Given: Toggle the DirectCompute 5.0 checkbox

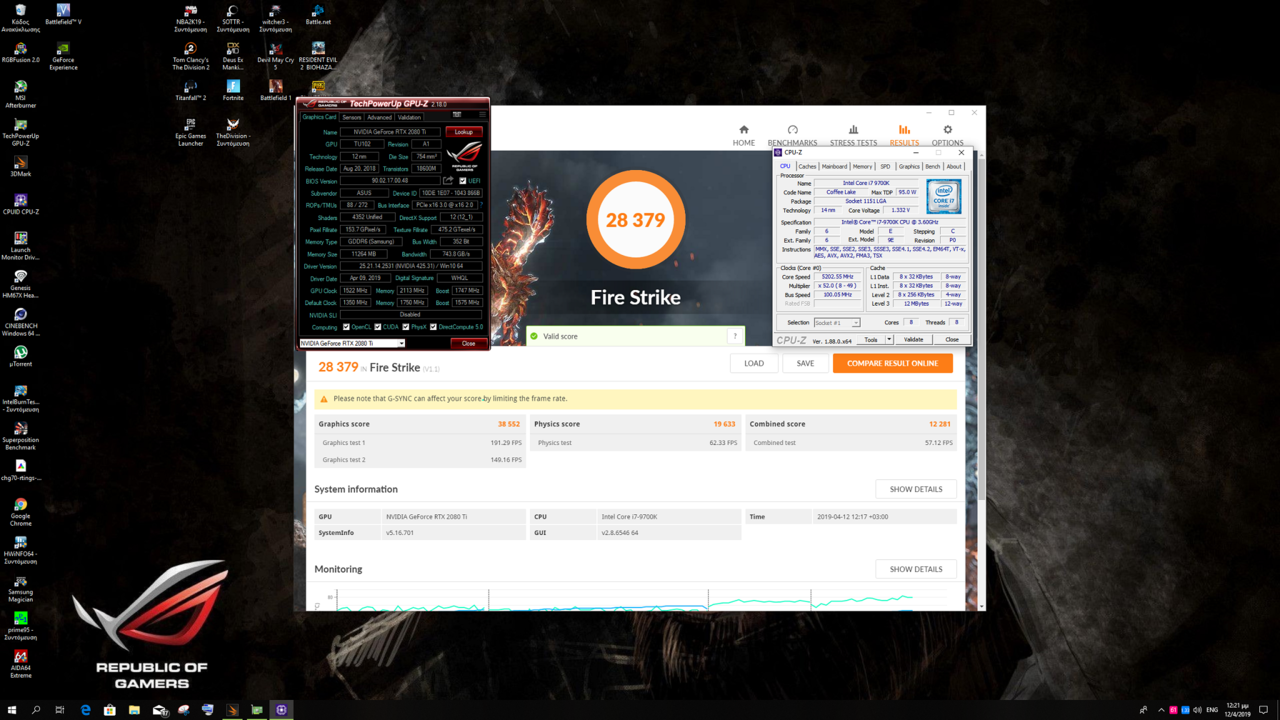Looking at the screenshot, I should [433, 327].
